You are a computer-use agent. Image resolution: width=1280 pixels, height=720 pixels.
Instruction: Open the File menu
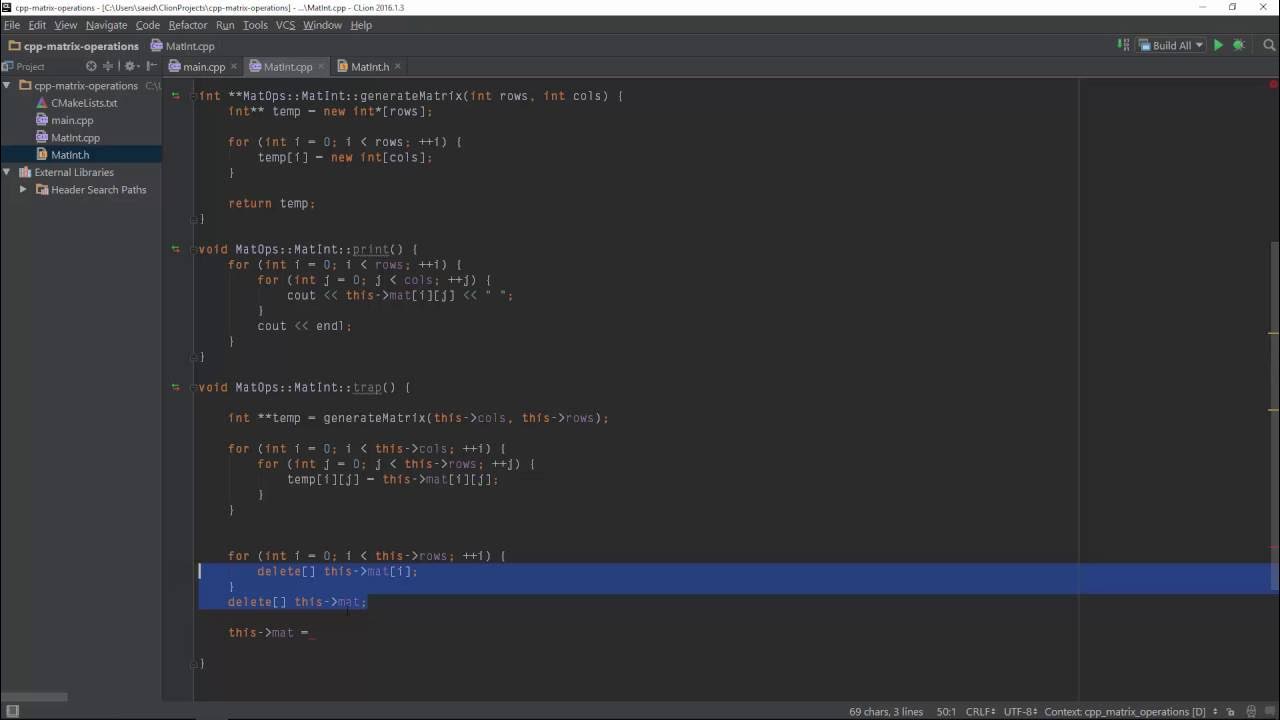[12, 25]
